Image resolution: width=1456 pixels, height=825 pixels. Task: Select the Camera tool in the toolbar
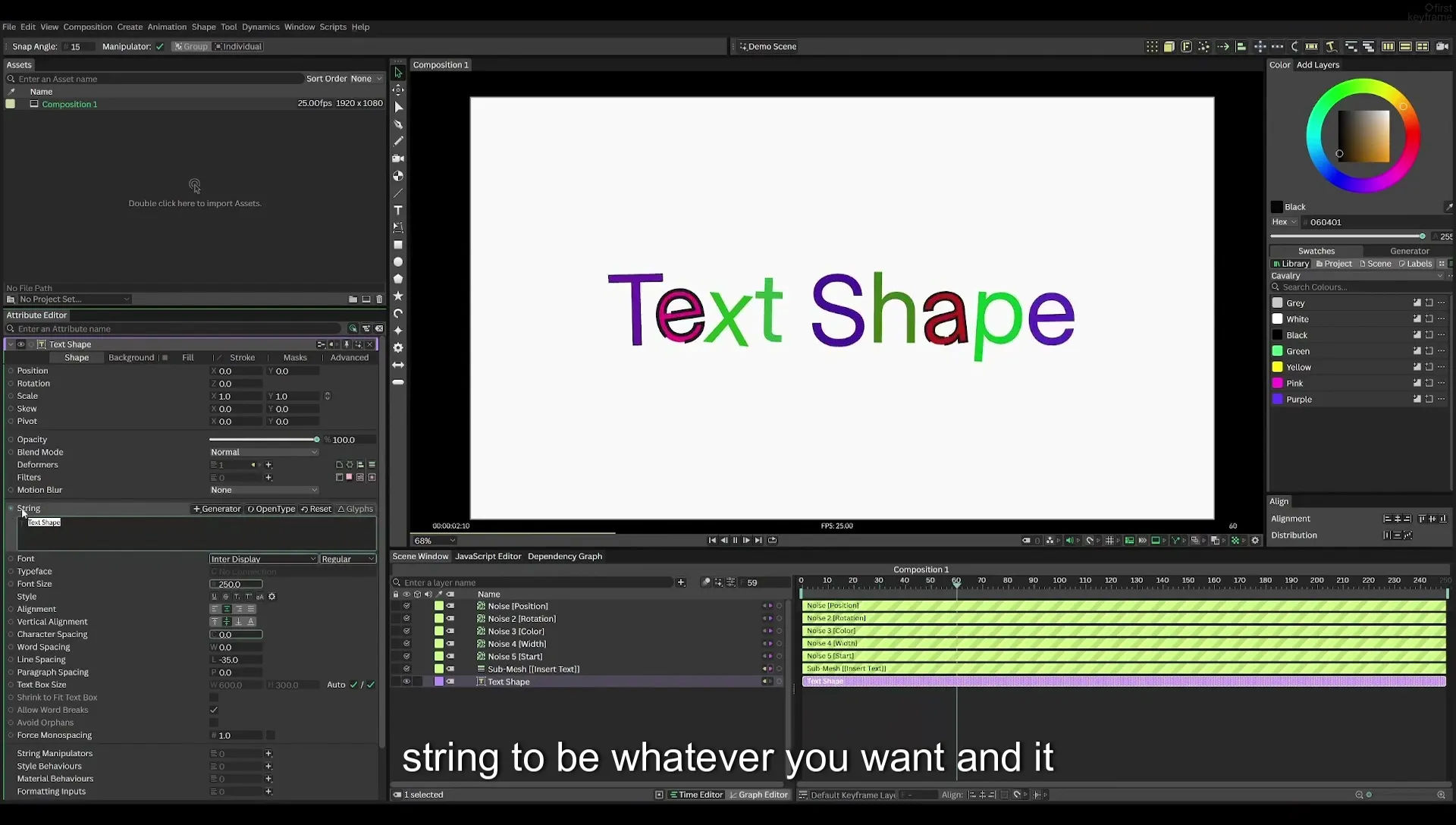point(398,158)
